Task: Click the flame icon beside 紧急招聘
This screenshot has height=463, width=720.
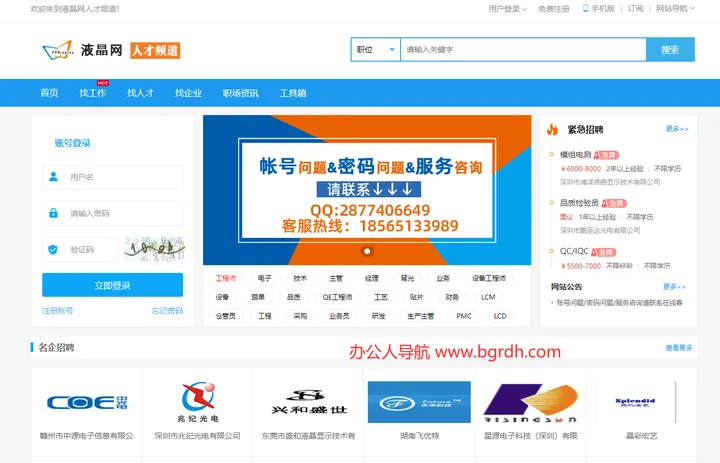Action: [552, 129]
